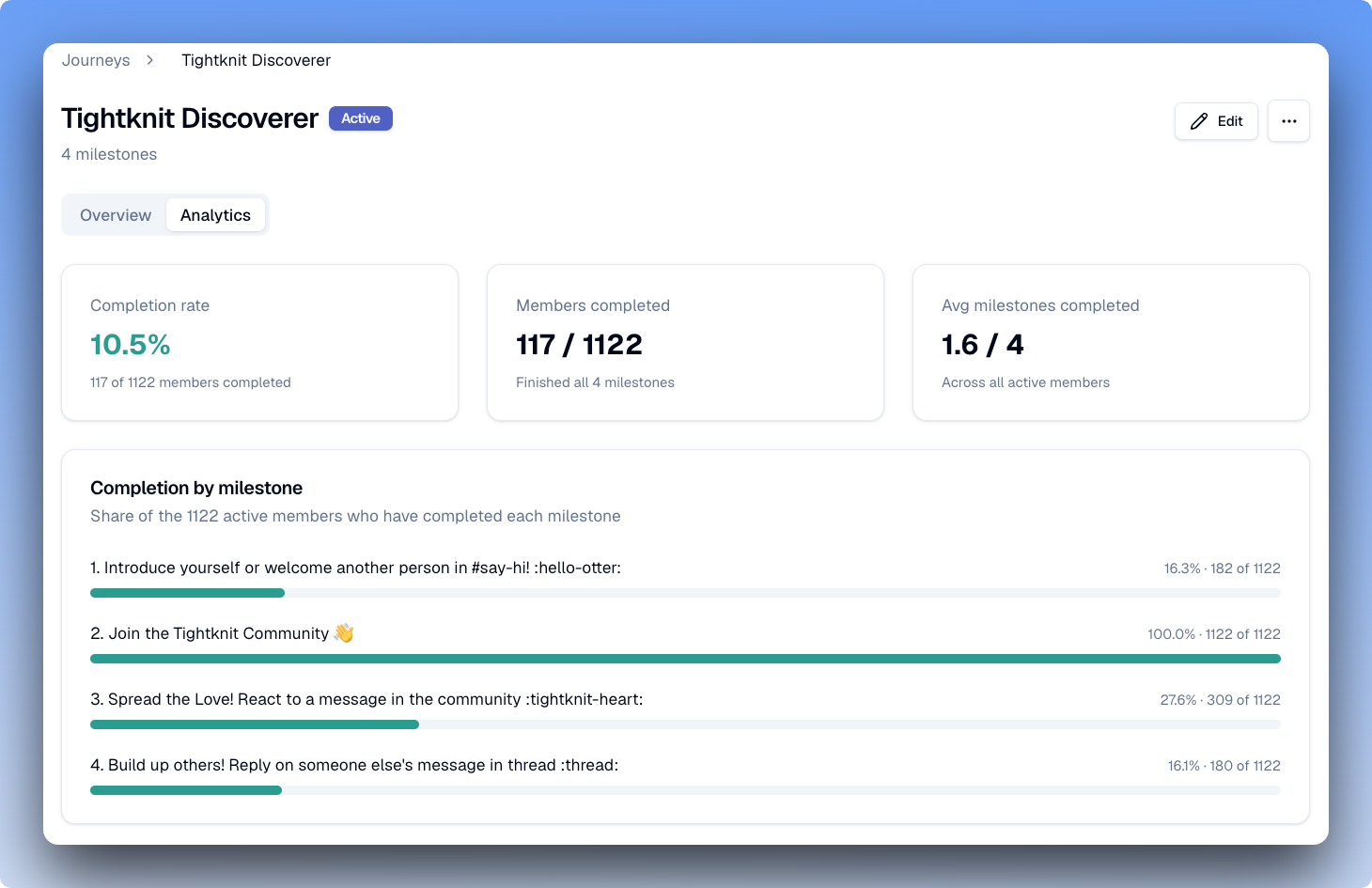Click the progress bar for 'Introduce yourself' milestone
Screen dimensions: 1372x888
coord(685,593)
